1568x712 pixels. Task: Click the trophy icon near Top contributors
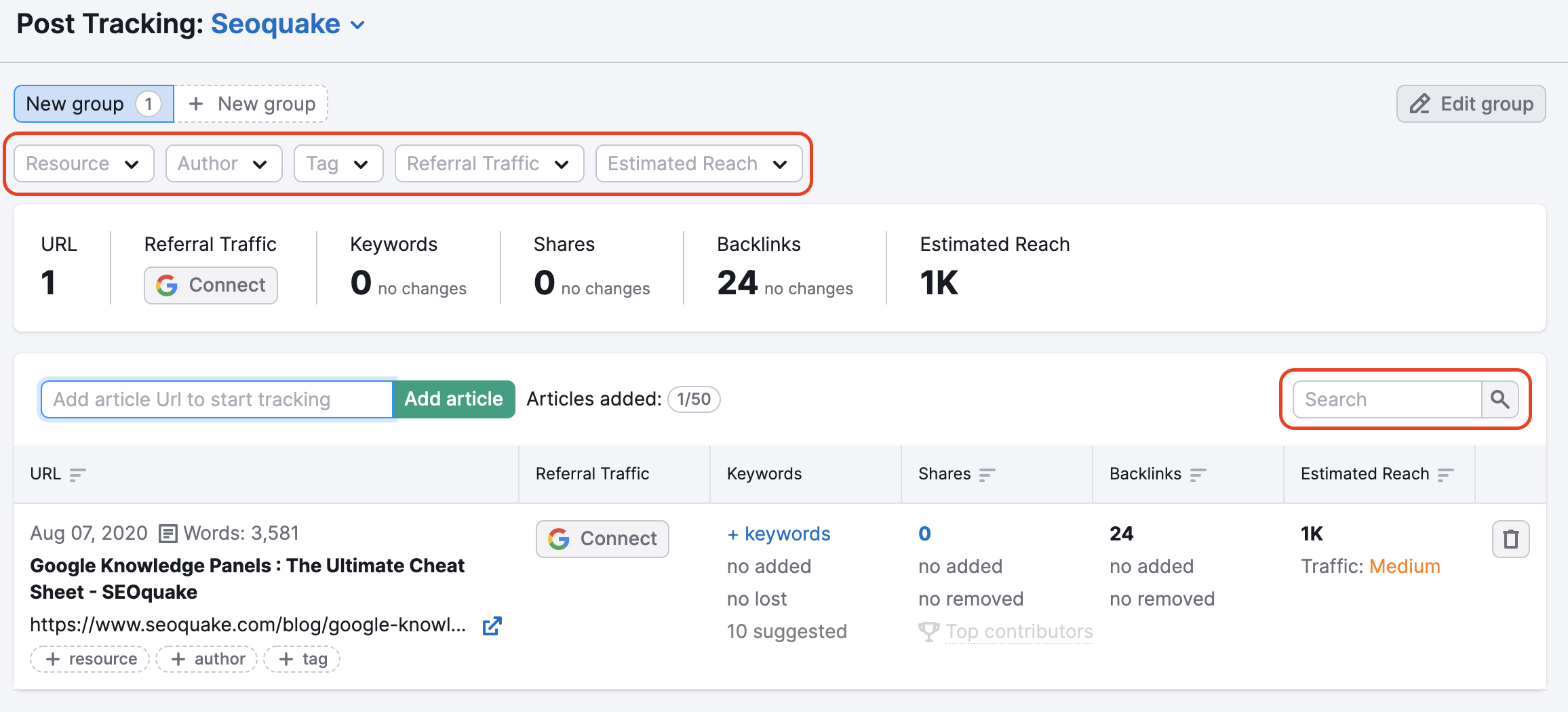coord(928,631)
